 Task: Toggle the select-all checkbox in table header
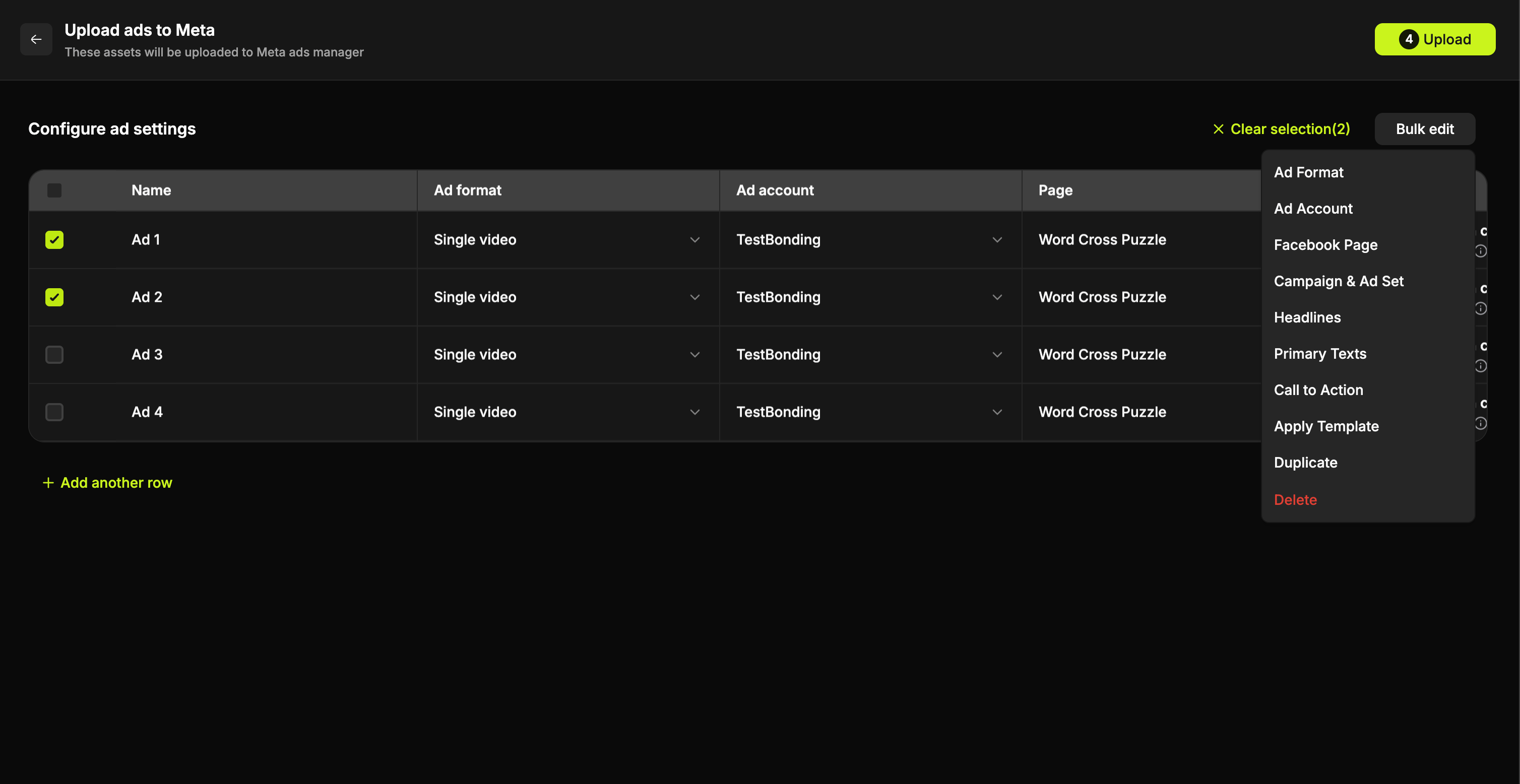[x=54, y=190]
